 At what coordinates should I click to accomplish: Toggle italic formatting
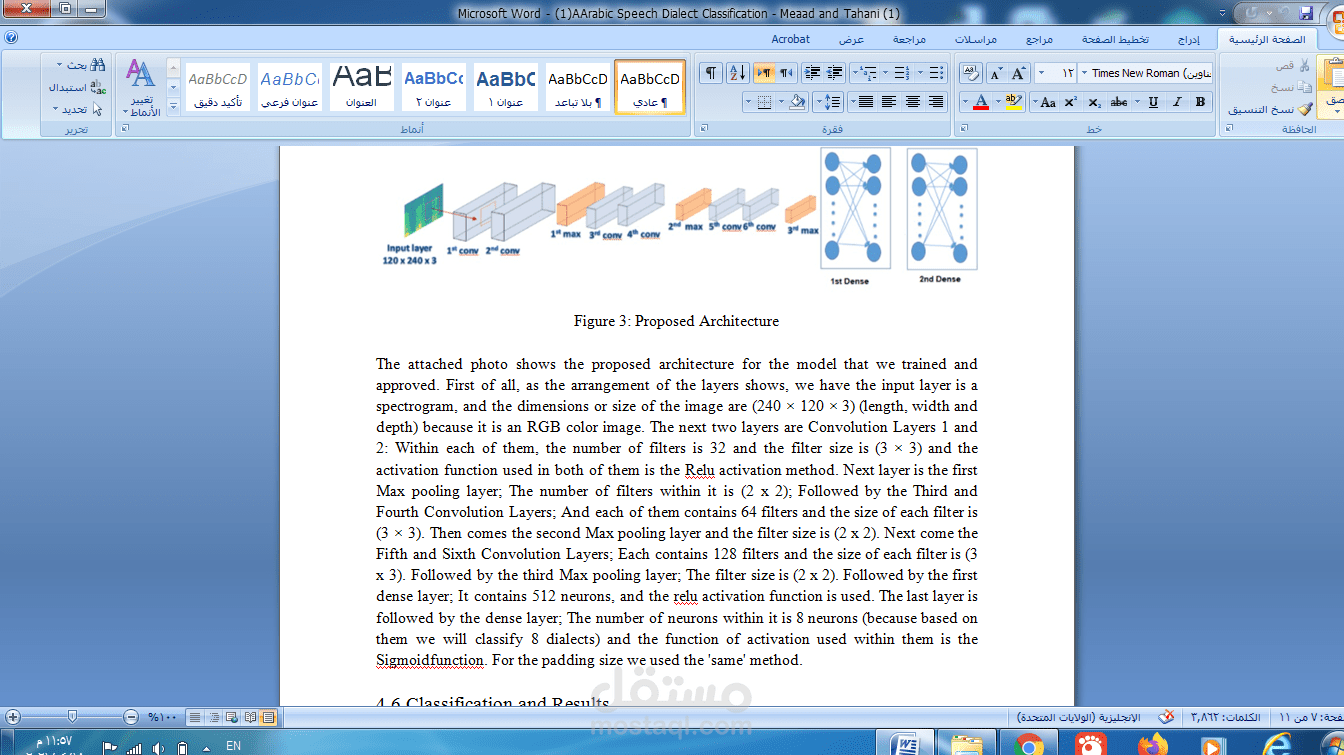pos(1177,102)
